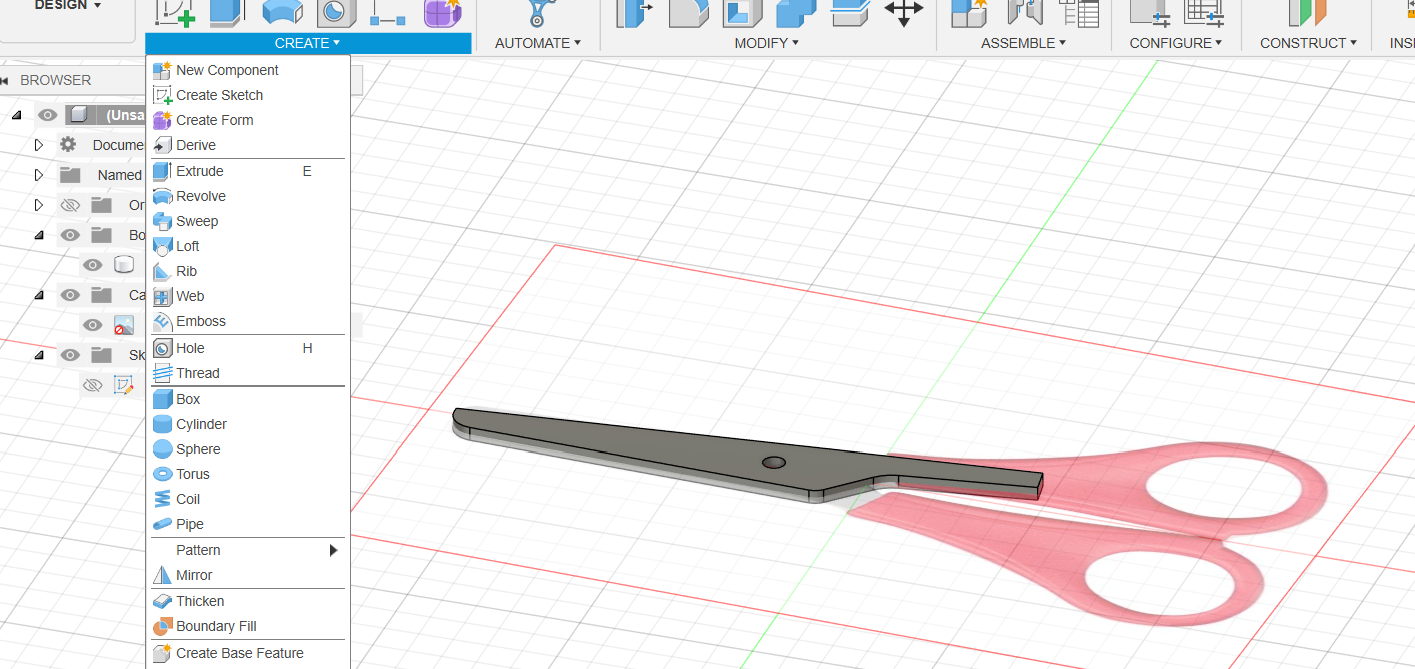Viewport: 1415px width, 669px height.
Task: Select Torus from the Create menu
Action: [248, 474]
